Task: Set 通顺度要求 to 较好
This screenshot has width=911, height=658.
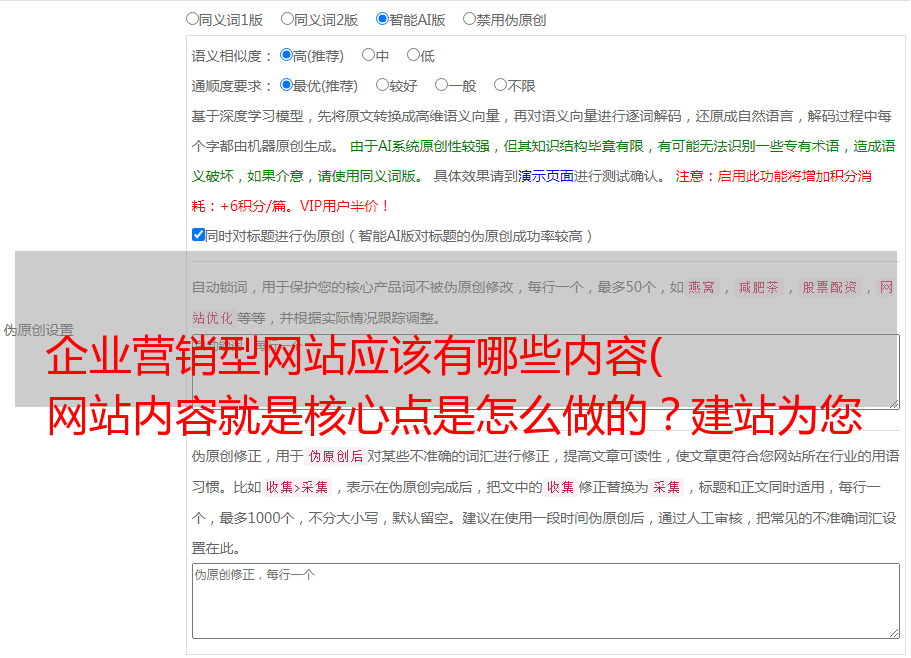Action: tap(382, 85)
